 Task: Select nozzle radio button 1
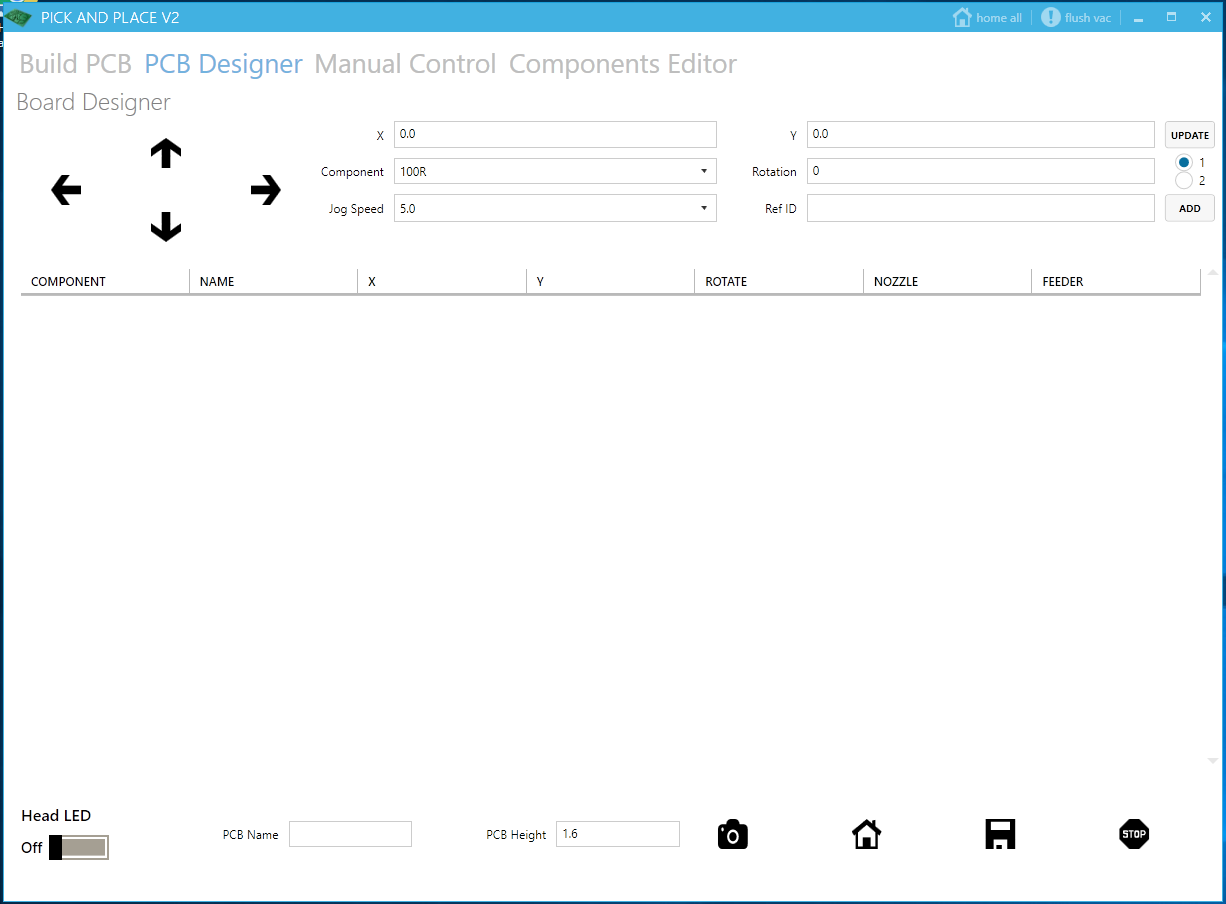click(x=1184, y=162)
